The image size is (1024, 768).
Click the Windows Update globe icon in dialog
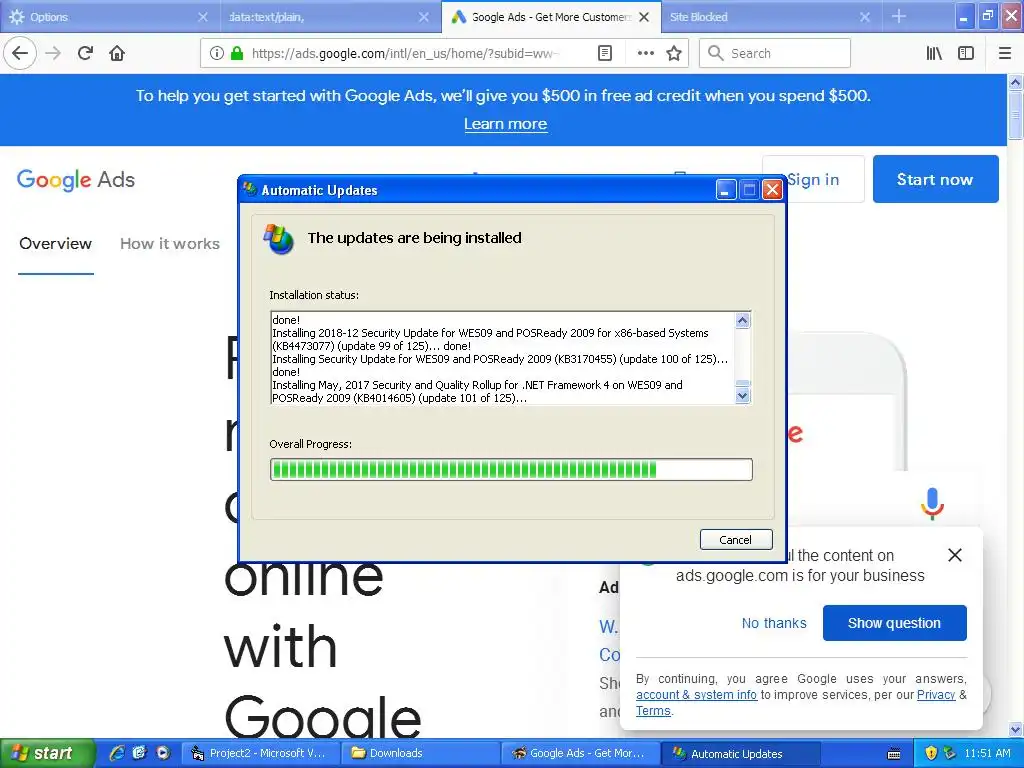pyautogui.click(x=278, y=239)
